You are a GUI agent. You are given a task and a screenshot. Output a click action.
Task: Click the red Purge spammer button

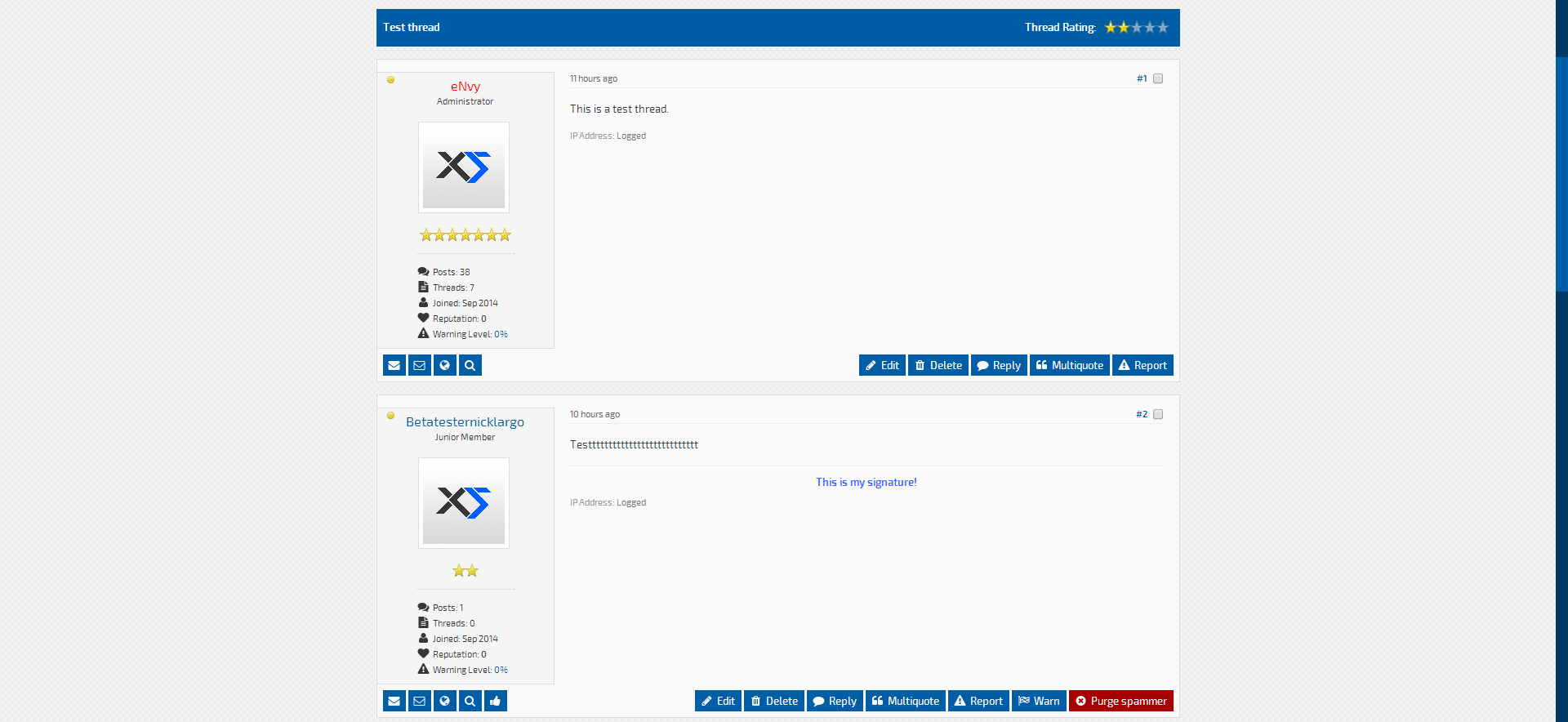[x=1120, y=701]
